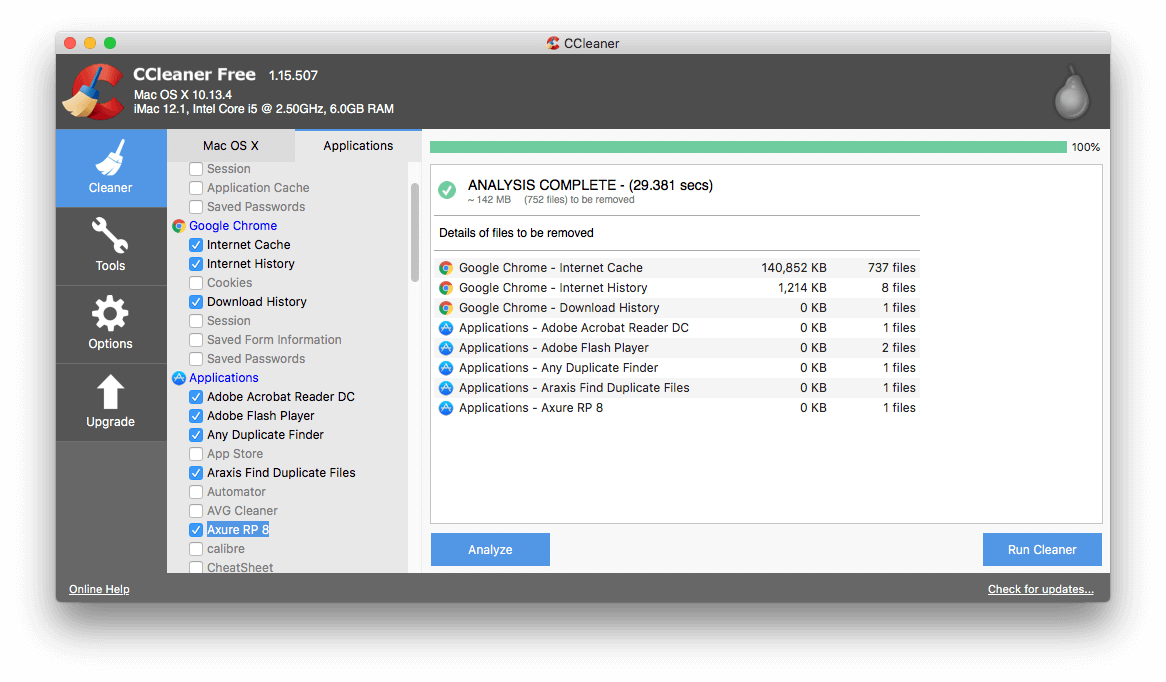Click Chrome icon on Internet History result row
1166x682 pixels.
click(445, 288)
